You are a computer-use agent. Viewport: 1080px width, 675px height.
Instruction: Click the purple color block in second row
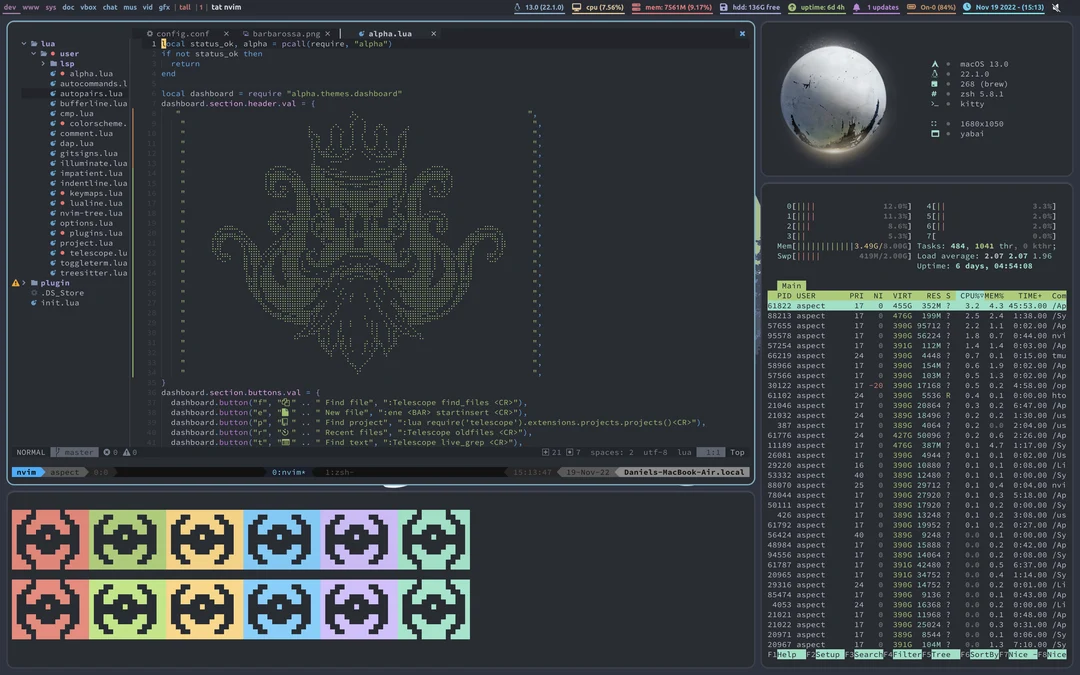[359, 610]
